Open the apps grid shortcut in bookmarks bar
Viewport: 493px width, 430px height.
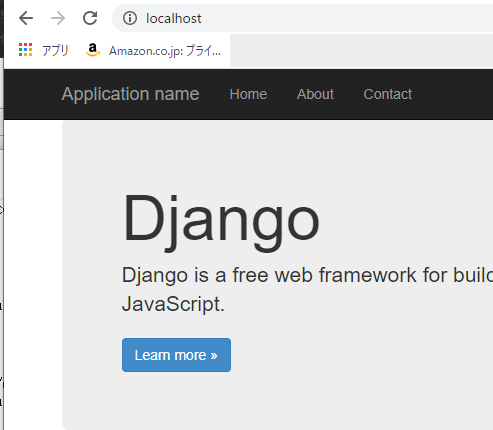click(x=26, y=50)
